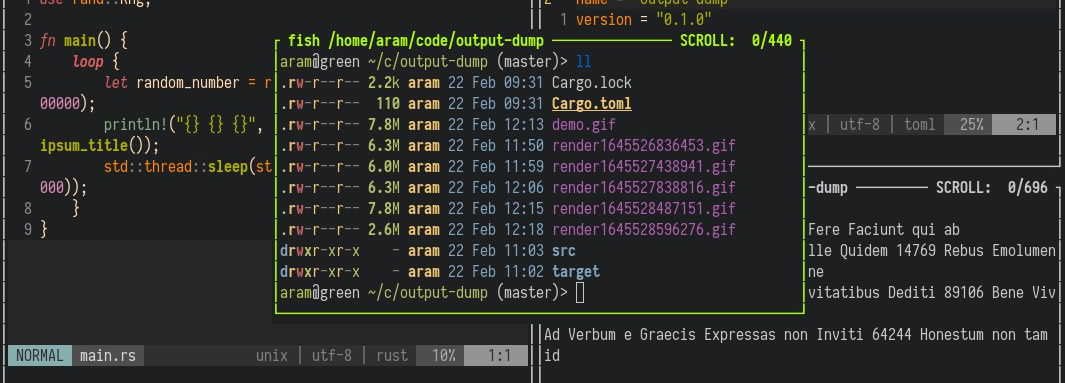Click the 11:02 timestamp of target
The height and width of the screenshot is (383, 1065).
pos(524,272)
